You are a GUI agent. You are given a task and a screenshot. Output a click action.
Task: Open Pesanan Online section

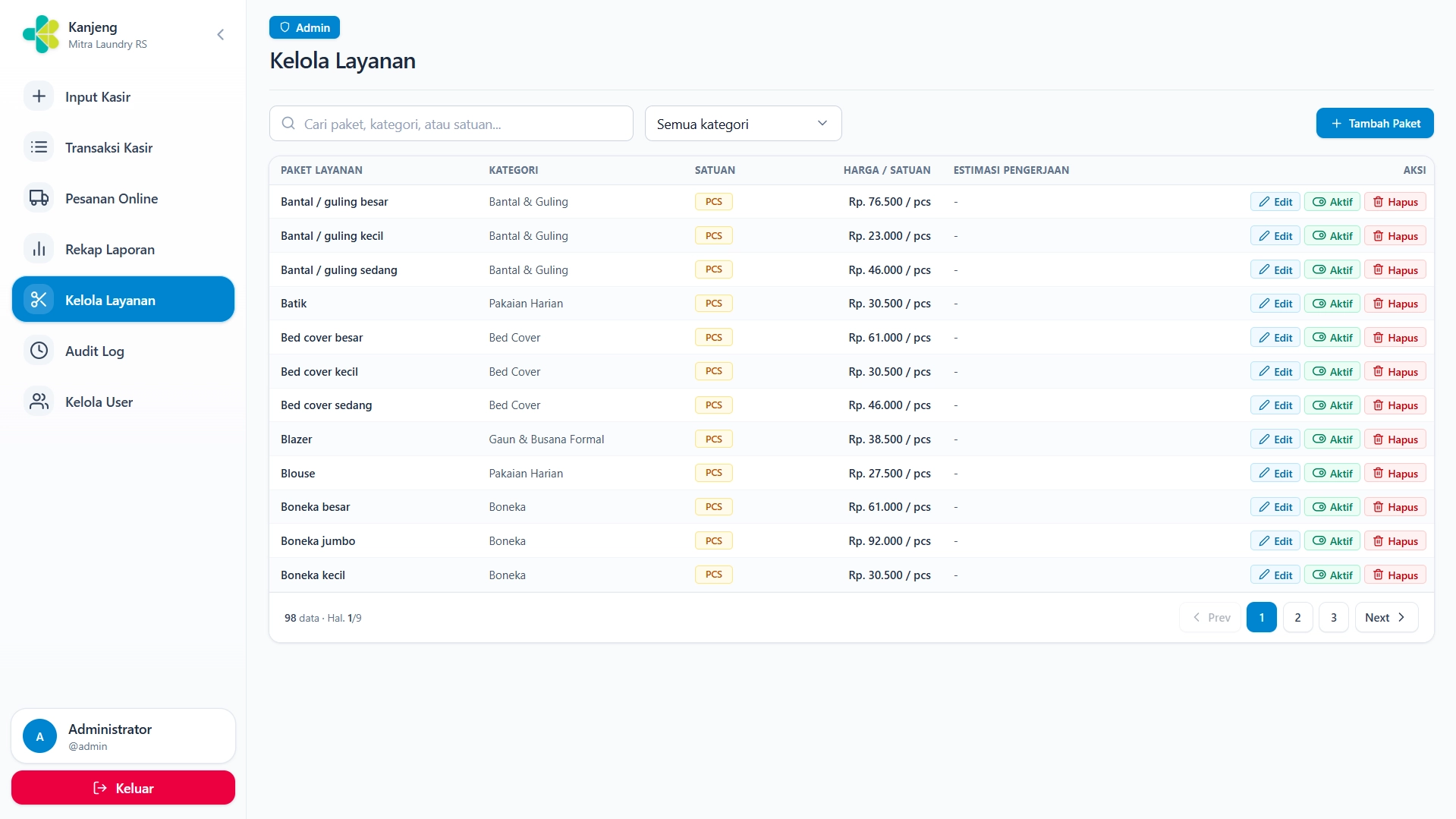pos(123,198)
